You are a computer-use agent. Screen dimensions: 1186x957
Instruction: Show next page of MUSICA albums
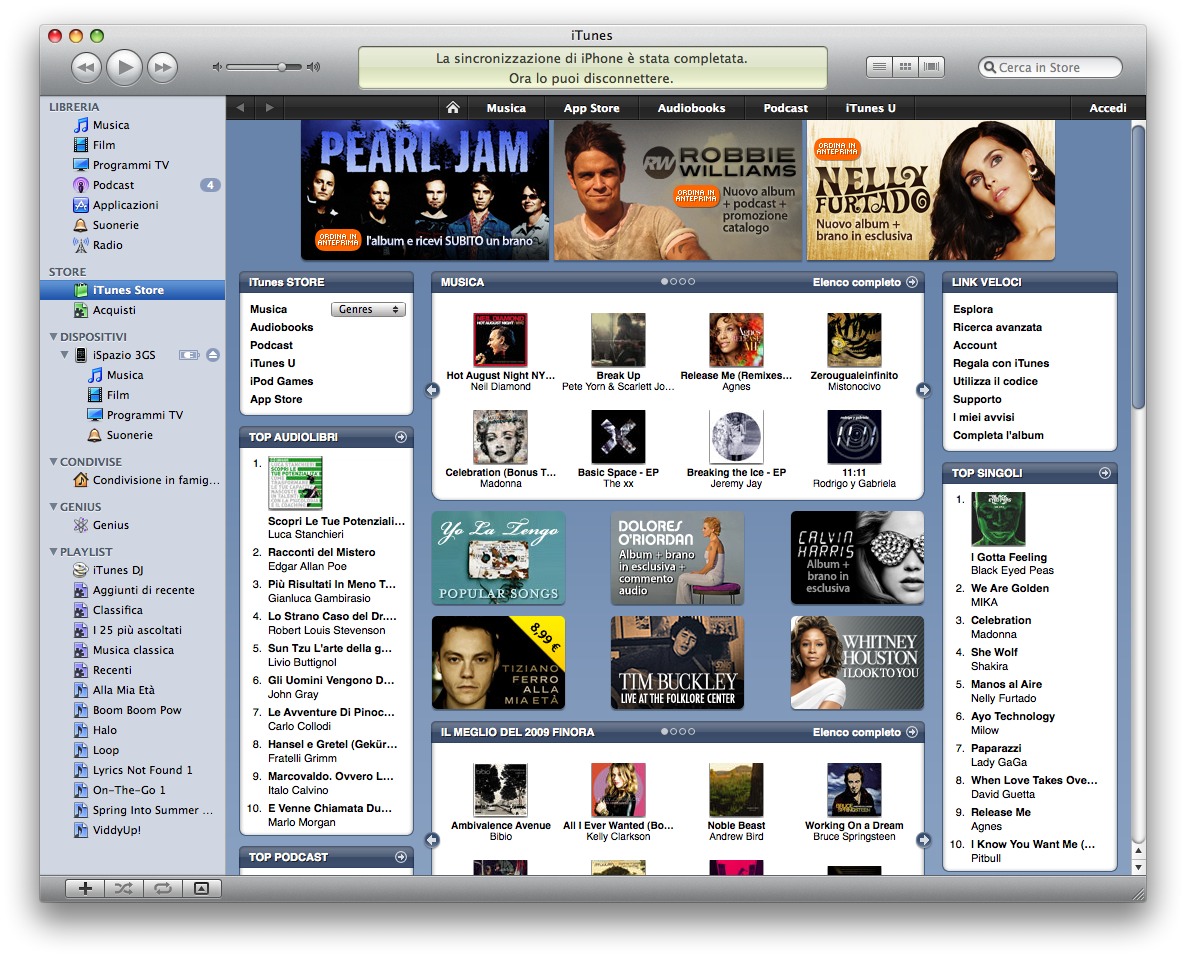(924, 390)
